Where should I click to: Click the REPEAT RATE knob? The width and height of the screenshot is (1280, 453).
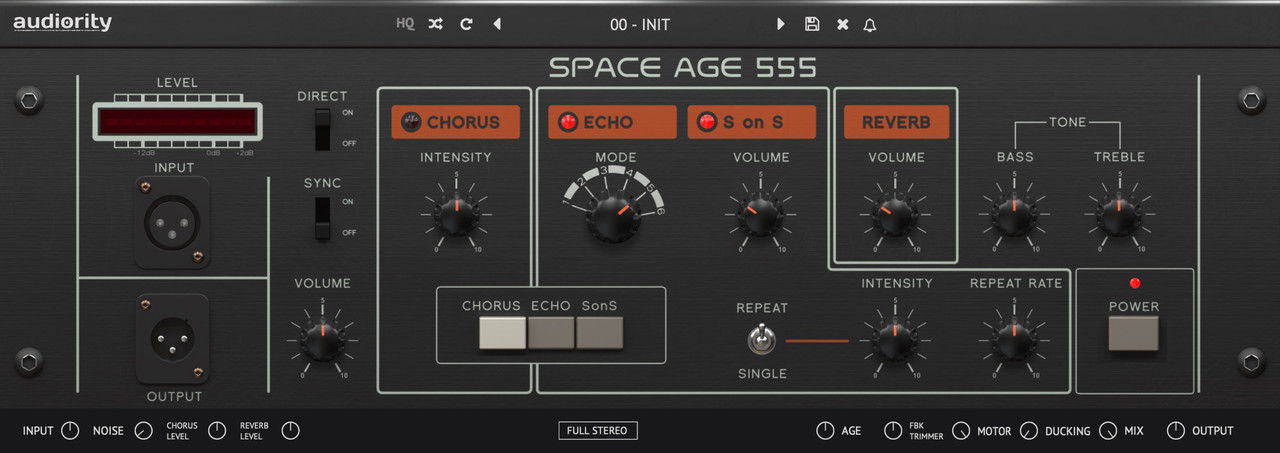1014,340
